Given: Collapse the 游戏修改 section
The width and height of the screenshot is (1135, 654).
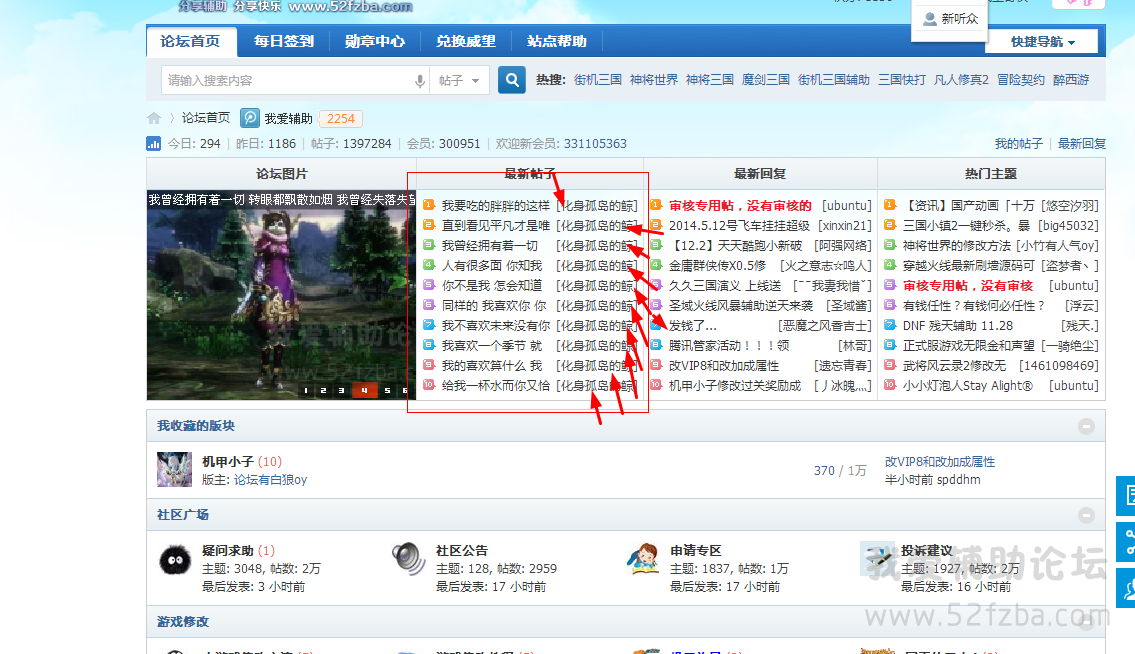Looking at the screenshot, I should pos(1086,621).
